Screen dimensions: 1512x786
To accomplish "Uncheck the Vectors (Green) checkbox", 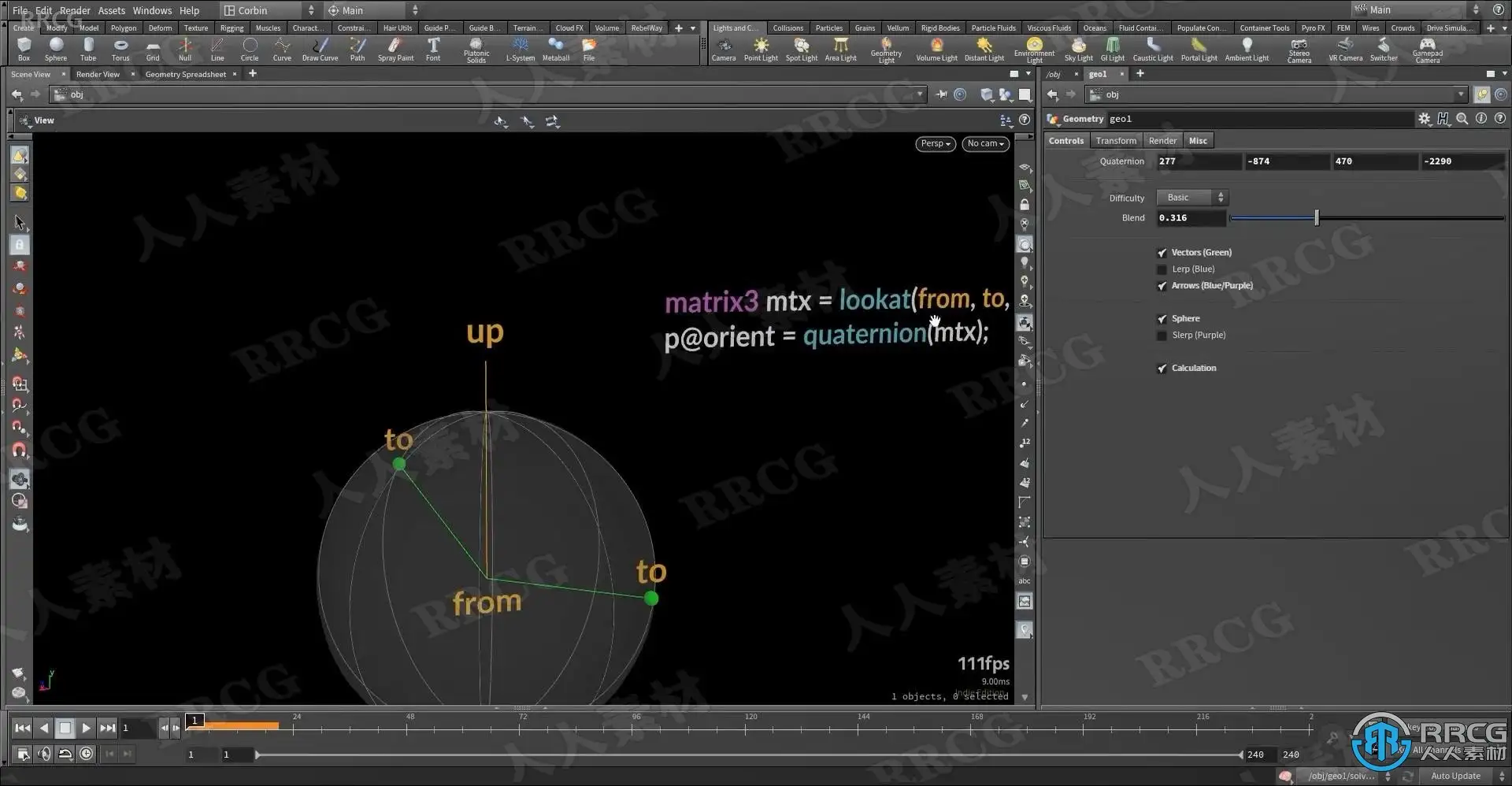I will point(1162,253).
